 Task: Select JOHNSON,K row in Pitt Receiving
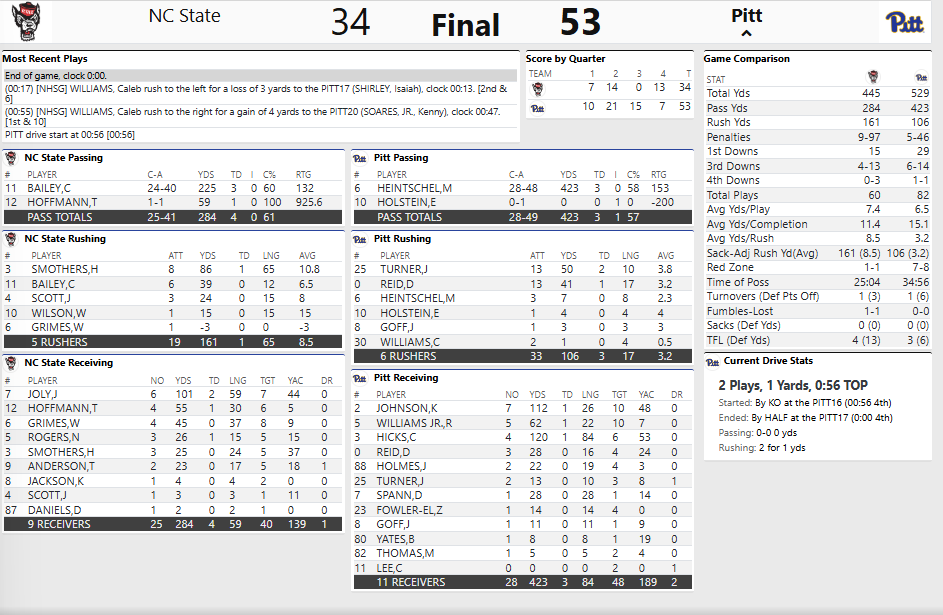(520, 408)
